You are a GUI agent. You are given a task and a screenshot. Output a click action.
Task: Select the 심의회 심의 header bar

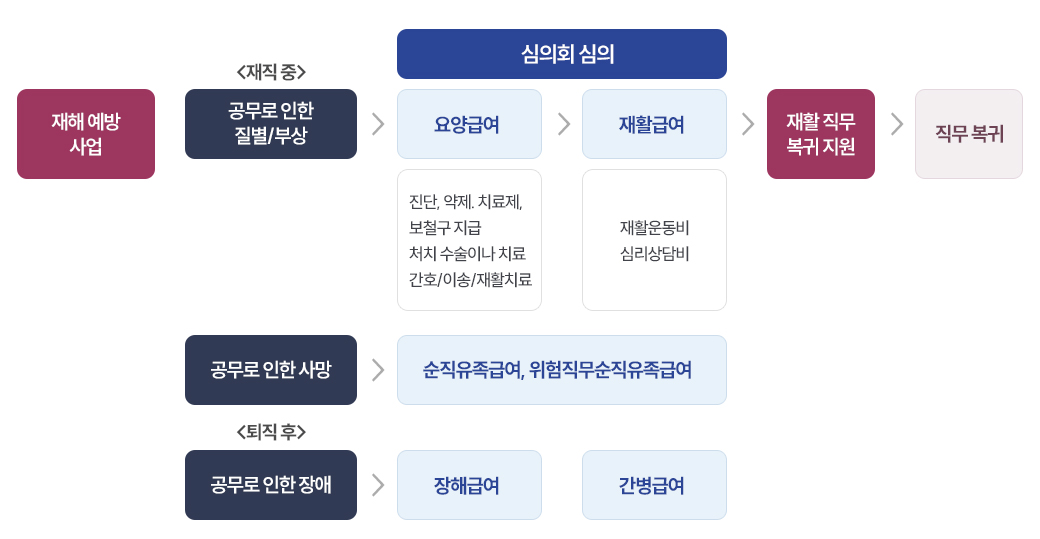coord(562,54)
